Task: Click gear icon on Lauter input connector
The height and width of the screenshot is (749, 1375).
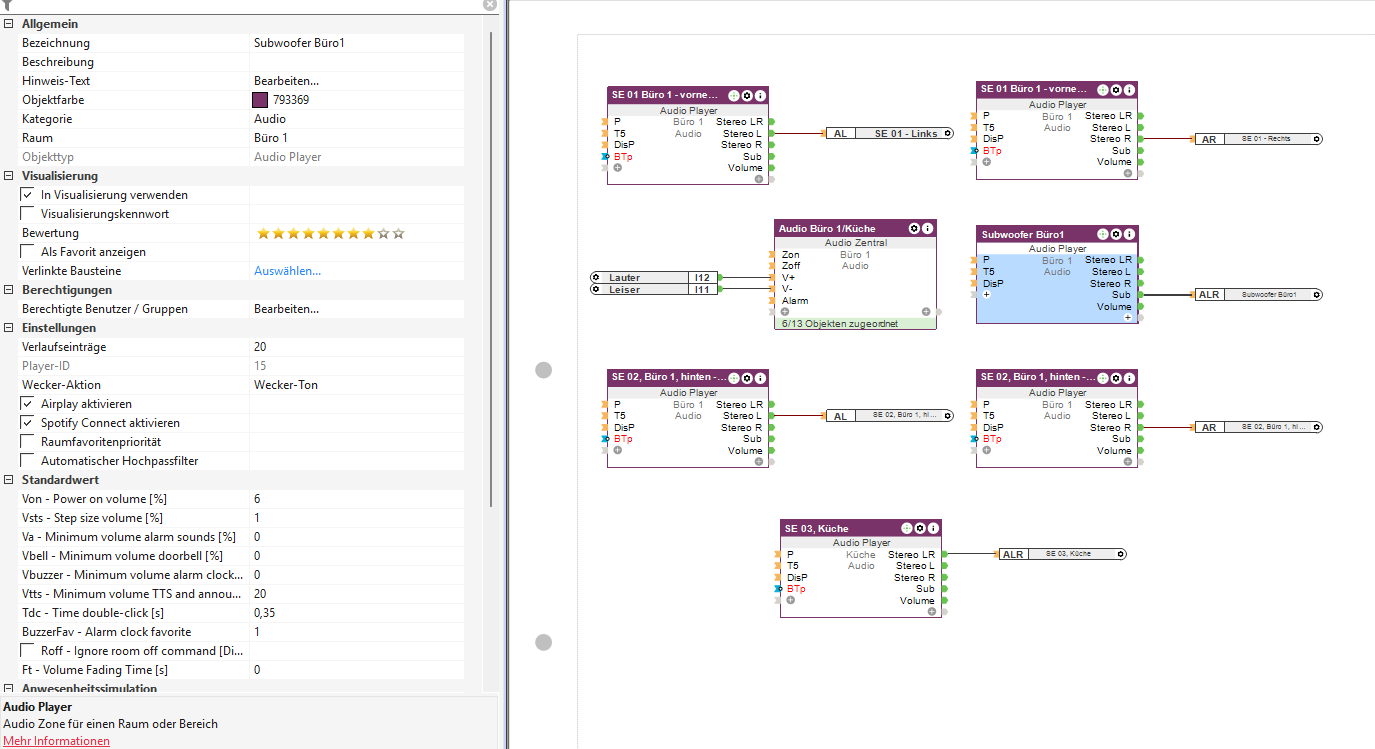Action: coord(595,277)
